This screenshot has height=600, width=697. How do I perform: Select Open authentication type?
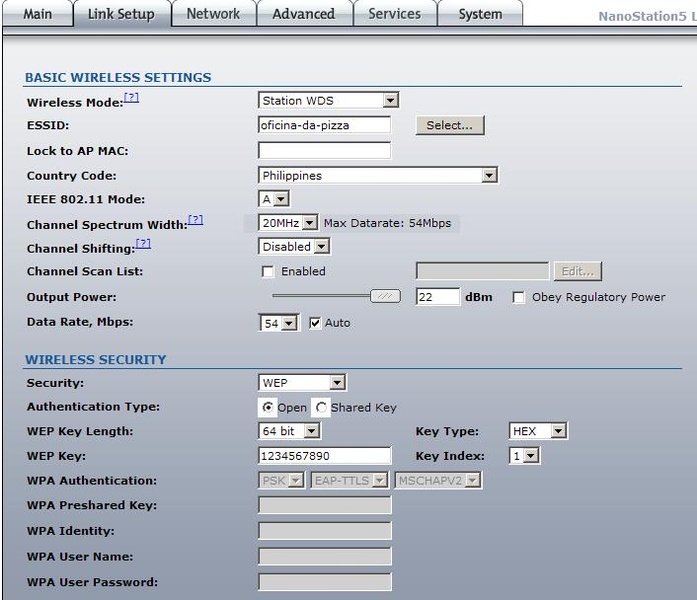click(268, 407)
